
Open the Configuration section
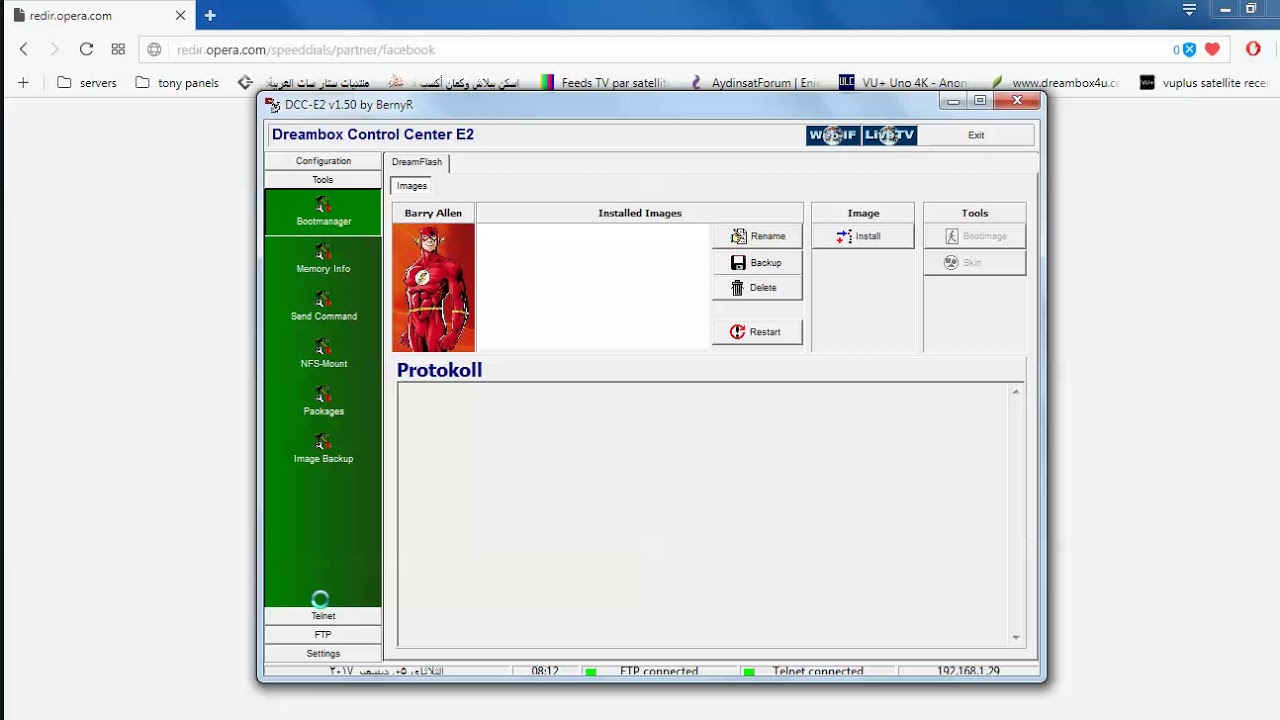[x=323, y=161]
